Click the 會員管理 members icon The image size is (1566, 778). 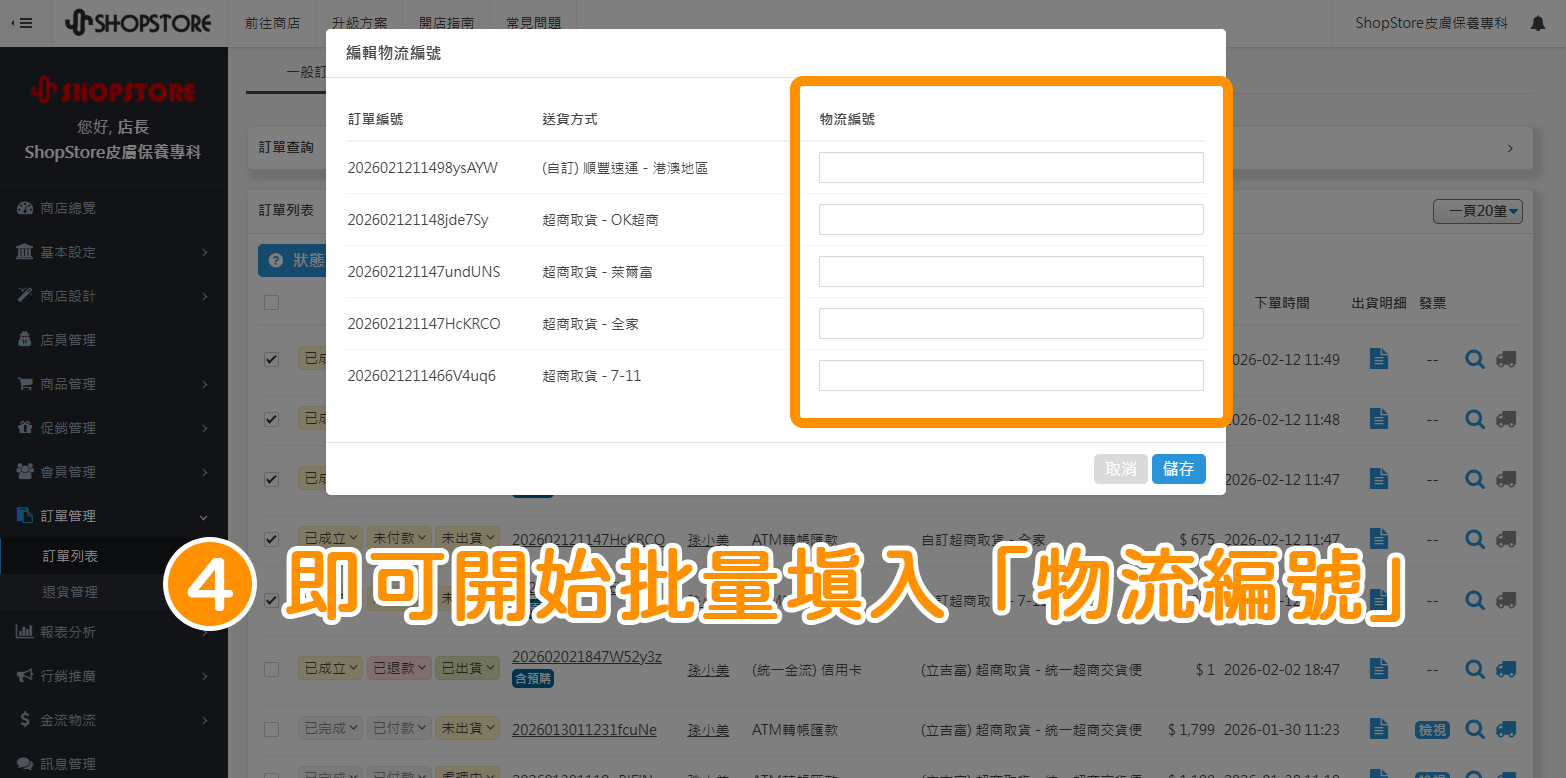[x=25, y=471]
